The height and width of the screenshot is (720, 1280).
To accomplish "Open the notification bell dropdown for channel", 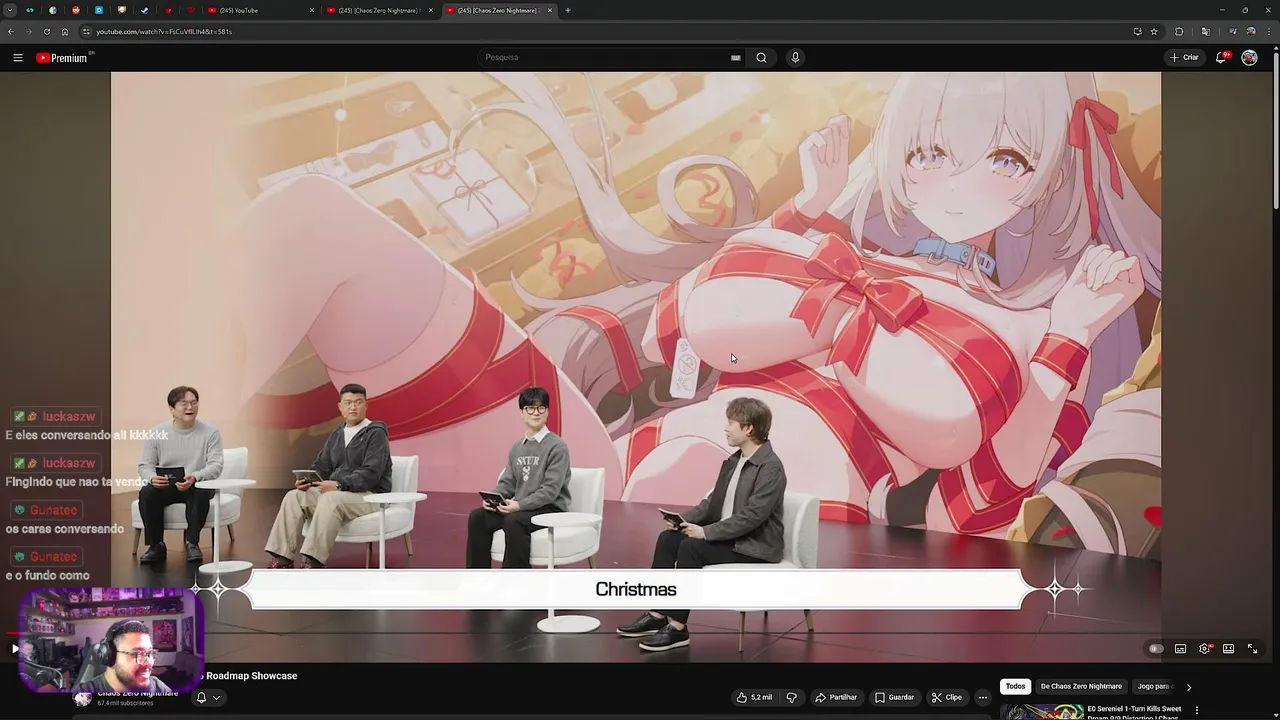I will coord(207,697).
